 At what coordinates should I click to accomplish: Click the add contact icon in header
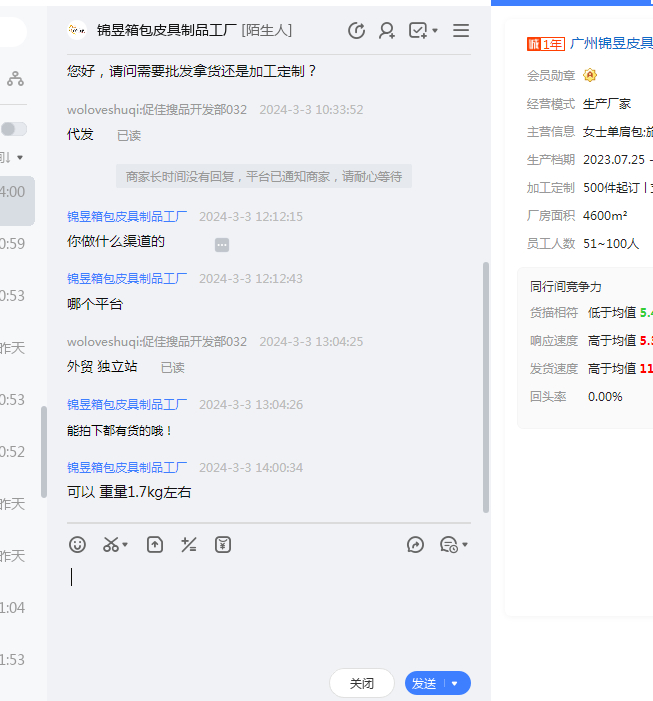386,30
